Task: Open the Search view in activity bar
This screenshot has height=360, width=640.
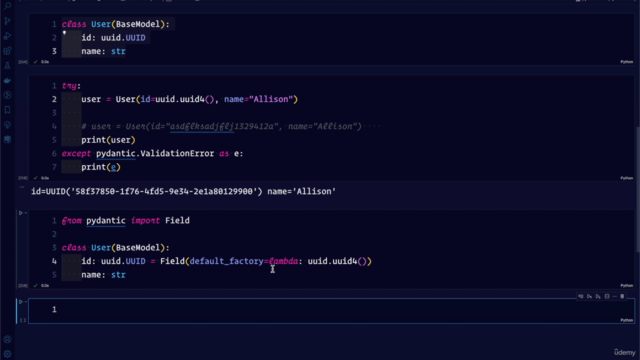Action: [7, 6]
